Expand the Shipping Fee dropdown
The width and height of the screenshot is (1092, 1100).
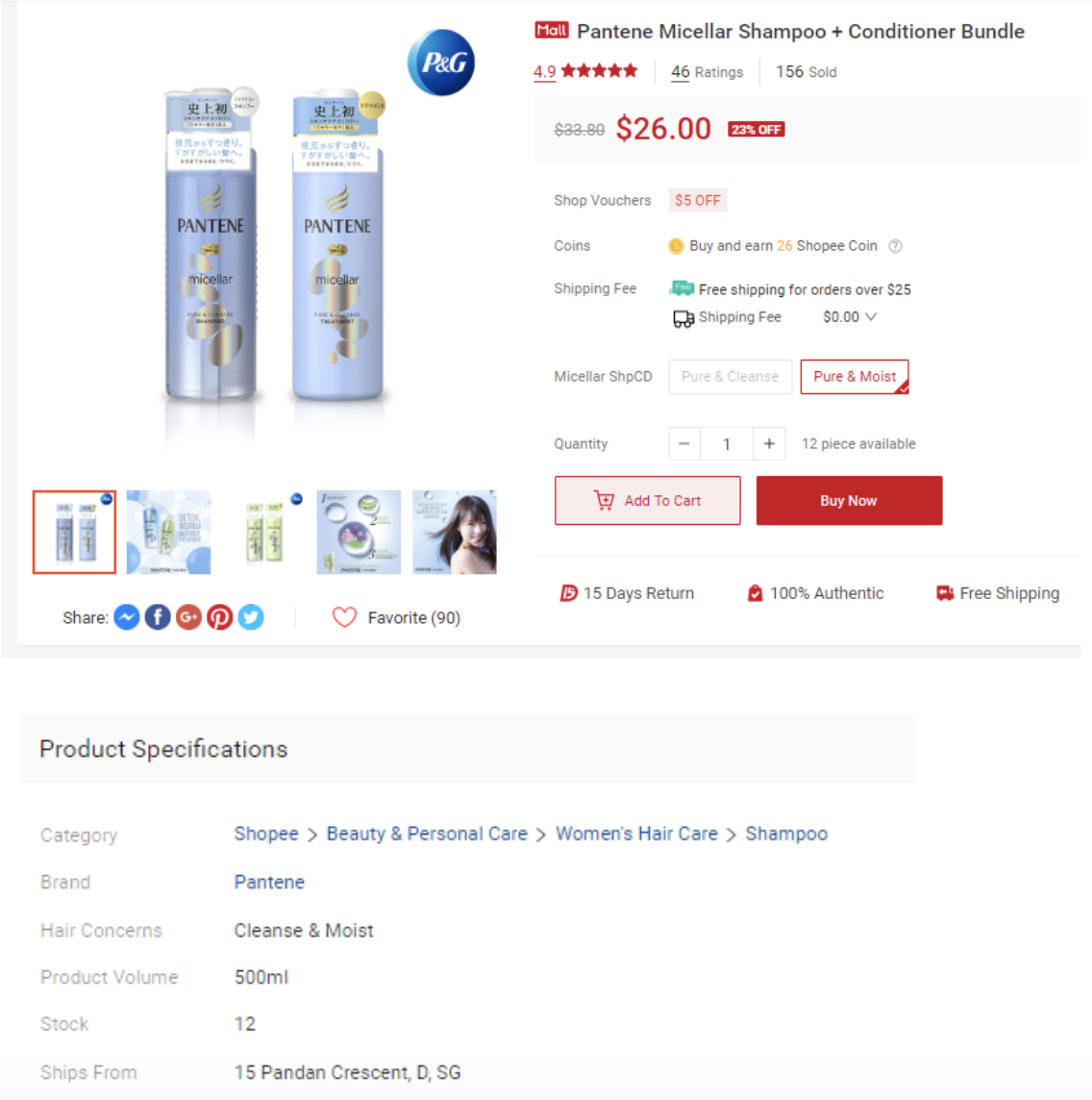coord(869,316)
